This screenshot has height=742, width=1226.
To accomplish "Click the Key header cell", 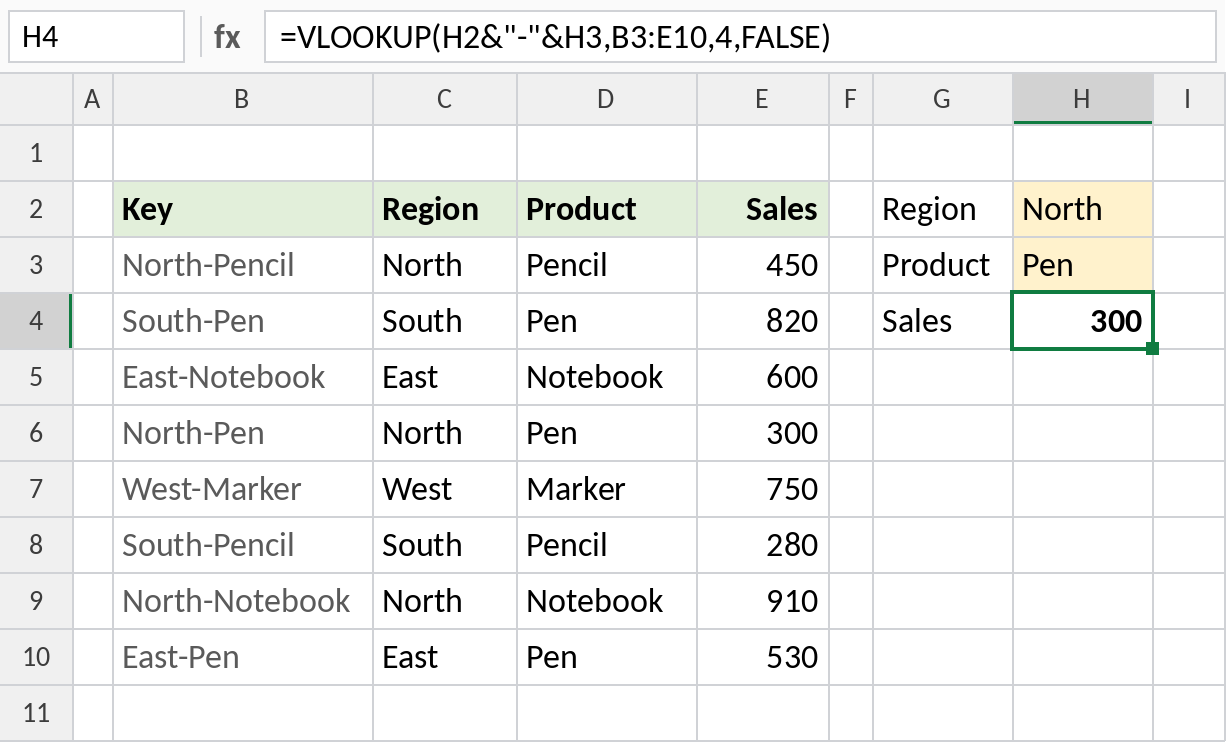I will pos(243,209).
